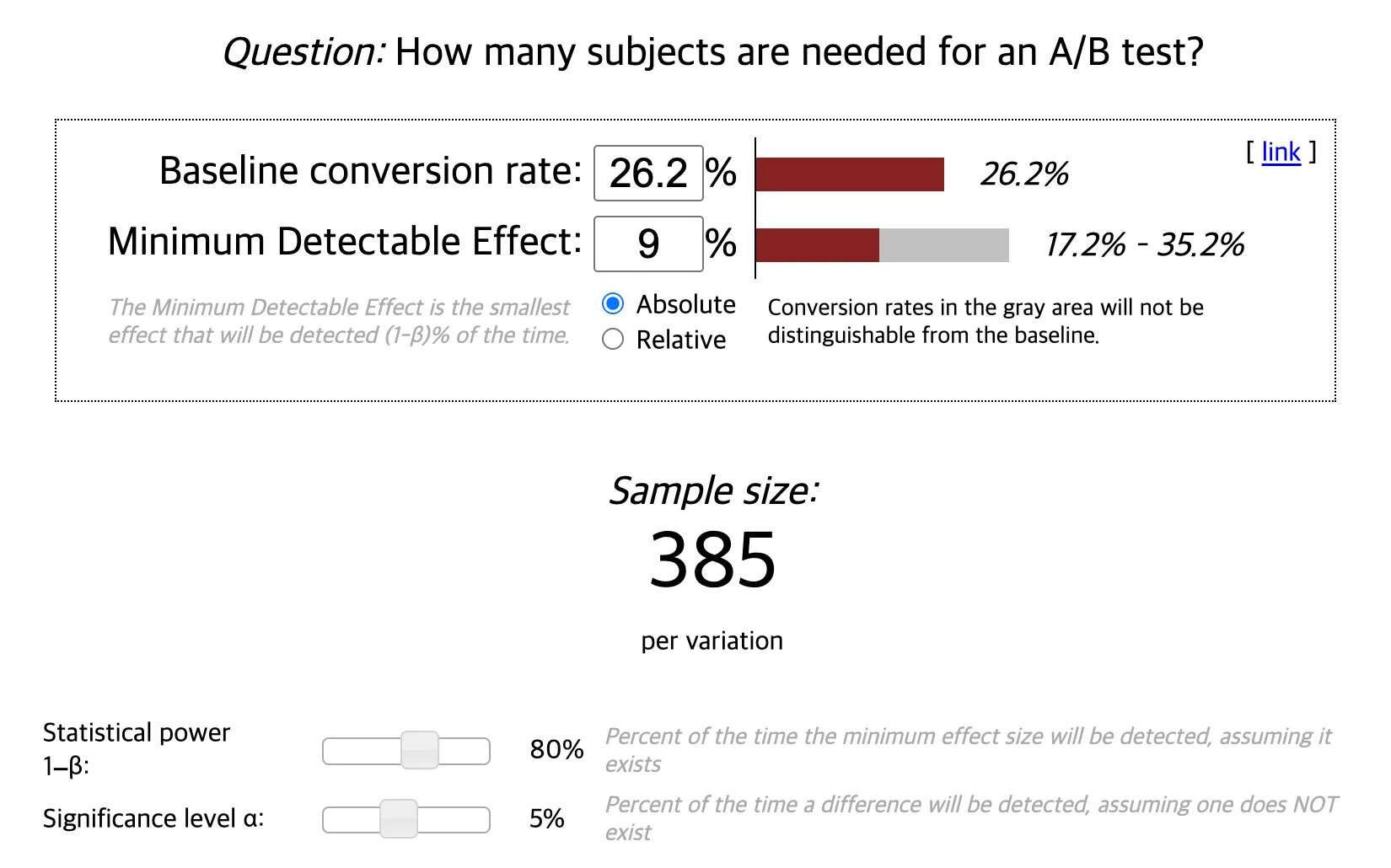Click the Absolute label text
This screenshot has width=1391, height=868.
685,304
